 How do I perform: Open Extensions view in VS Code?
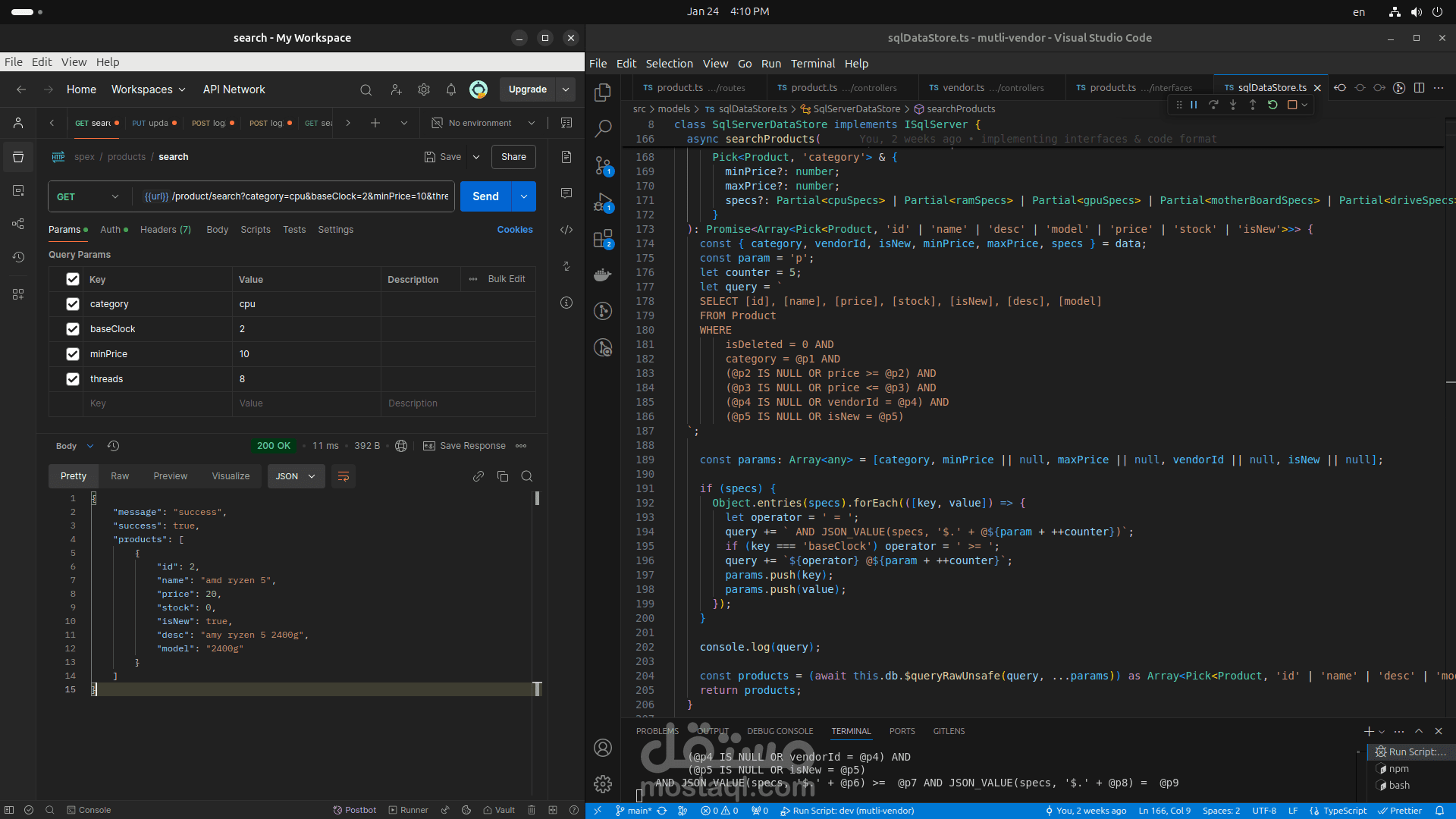coord(603,240)
